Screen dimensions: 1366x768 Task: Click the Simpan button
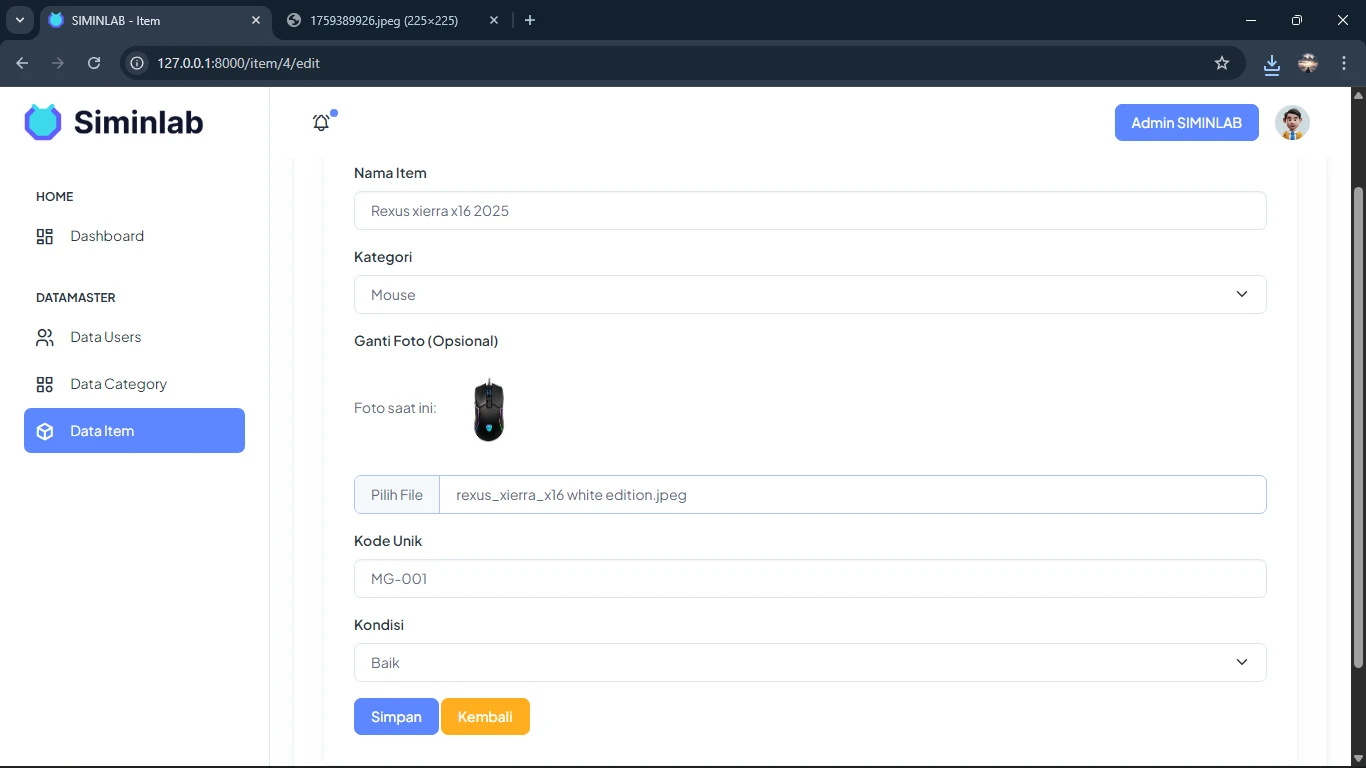click(x=396, y=717)
